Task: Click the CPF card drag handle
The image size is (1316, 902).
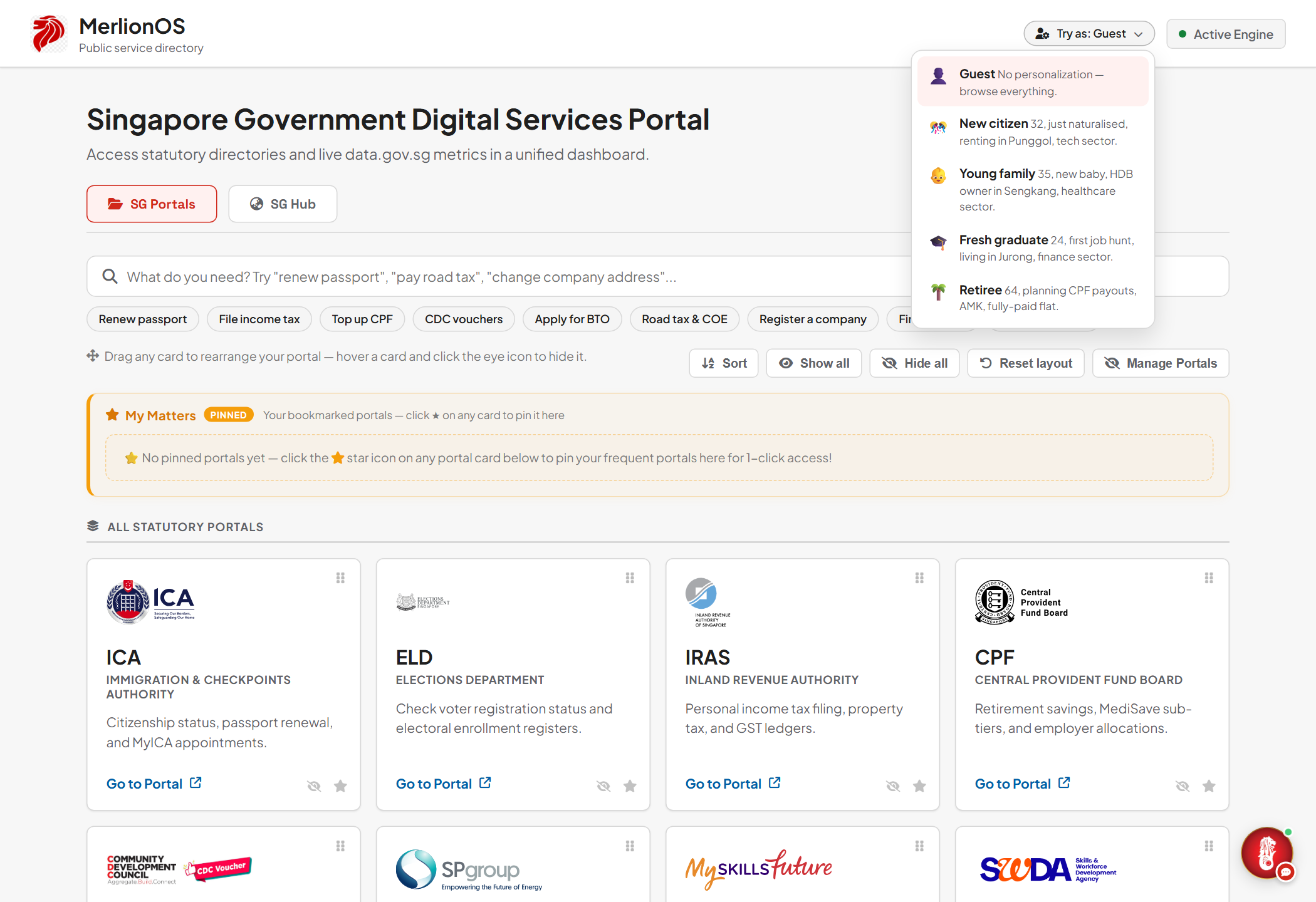Action: (1209, 578)
